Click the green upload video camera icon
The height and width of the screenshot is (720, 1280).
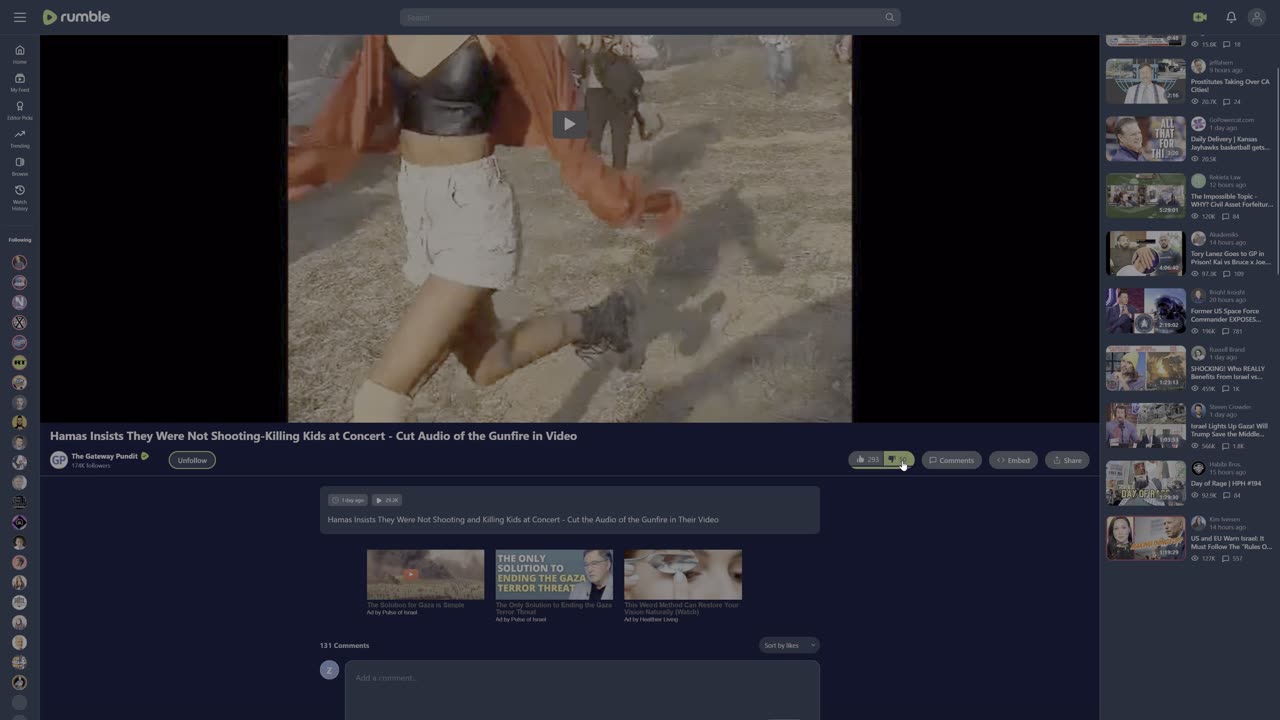(1200, 17)
